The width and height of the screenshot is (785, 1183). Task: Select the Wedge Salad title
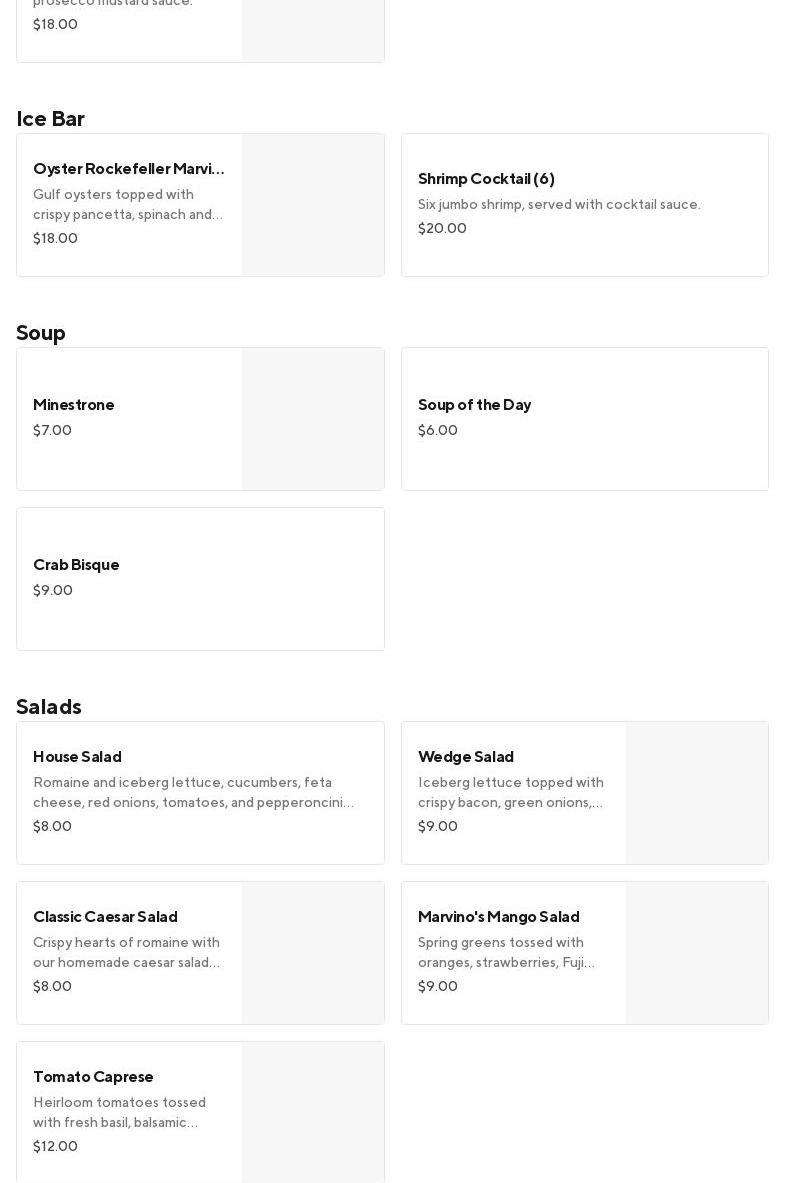(x=466, y=757)
